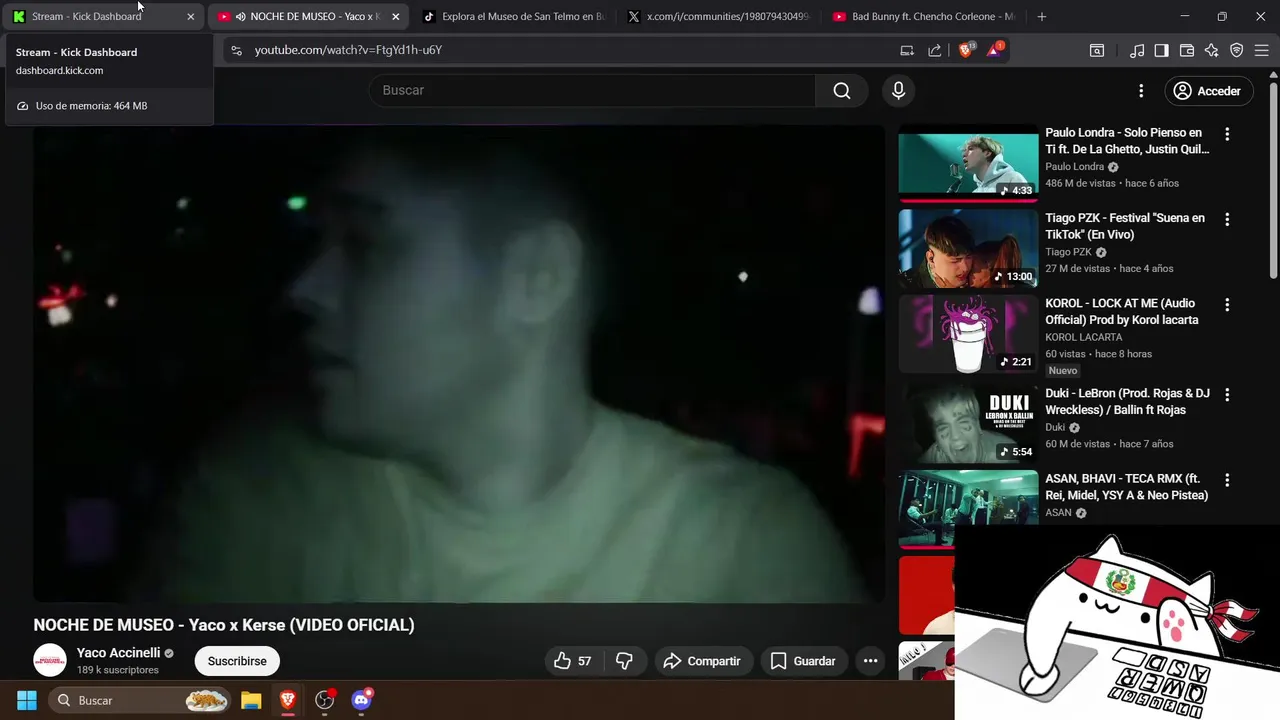The height and width of the screenshot is (720, 1280).
Task: Open Windows Start menu
Action: point(27,700)
